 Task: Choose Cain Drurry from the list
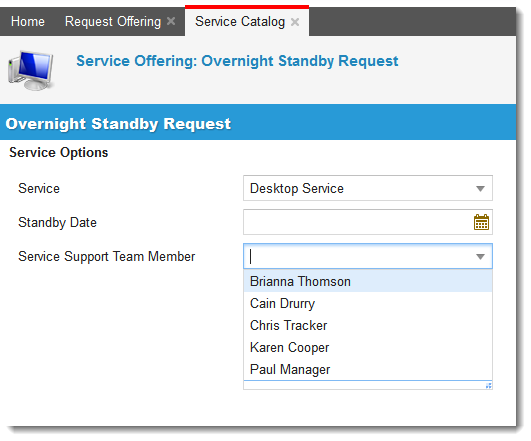(x=368, y=303)
